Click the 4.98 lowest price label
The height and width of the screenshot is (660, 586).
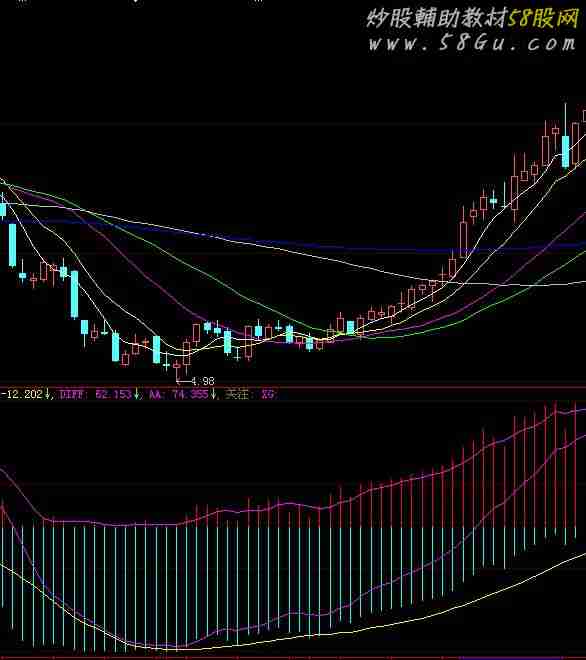coord(202,381)
